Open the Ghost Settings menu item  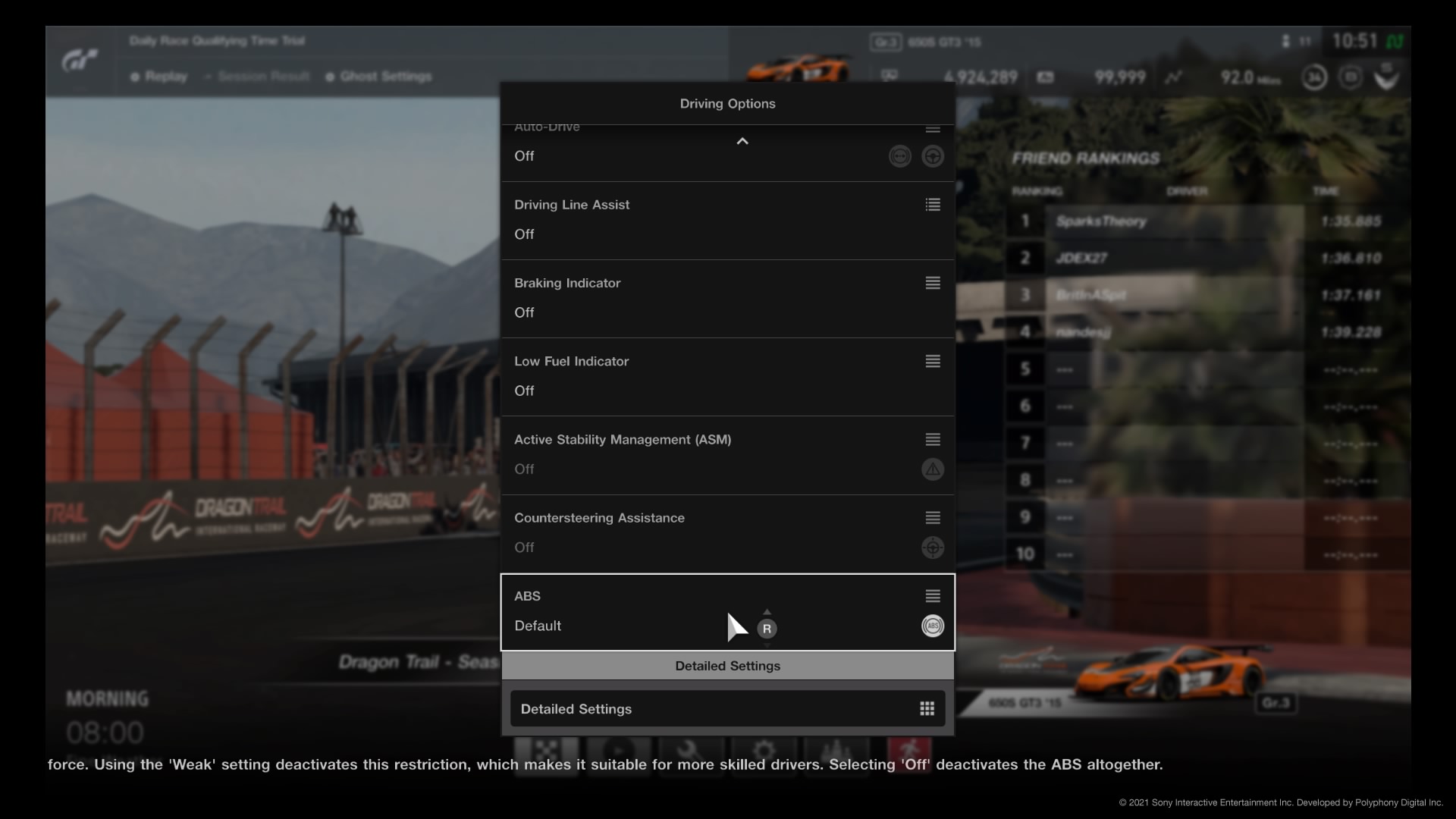coord(384,77)
